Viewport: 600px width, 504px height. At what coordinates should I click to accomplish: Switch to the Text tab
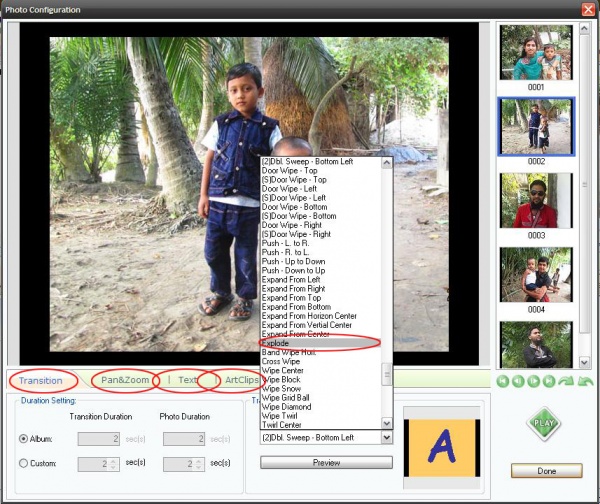tap(187, 380)
